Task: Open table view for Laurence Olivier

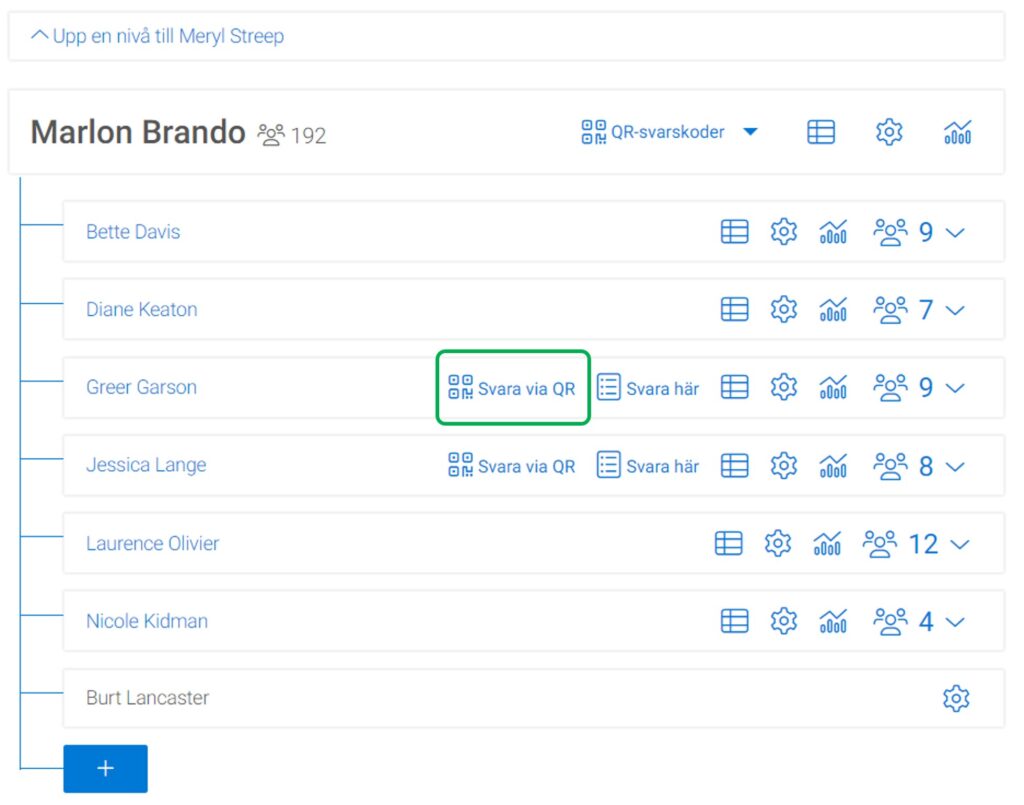Action: coord(728,544)
